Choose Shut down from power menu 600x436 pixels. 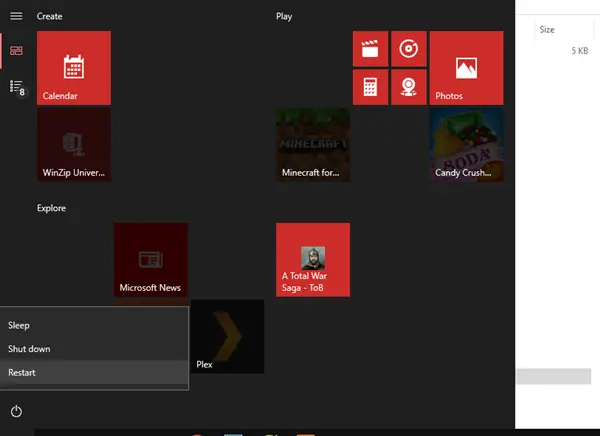94,349
